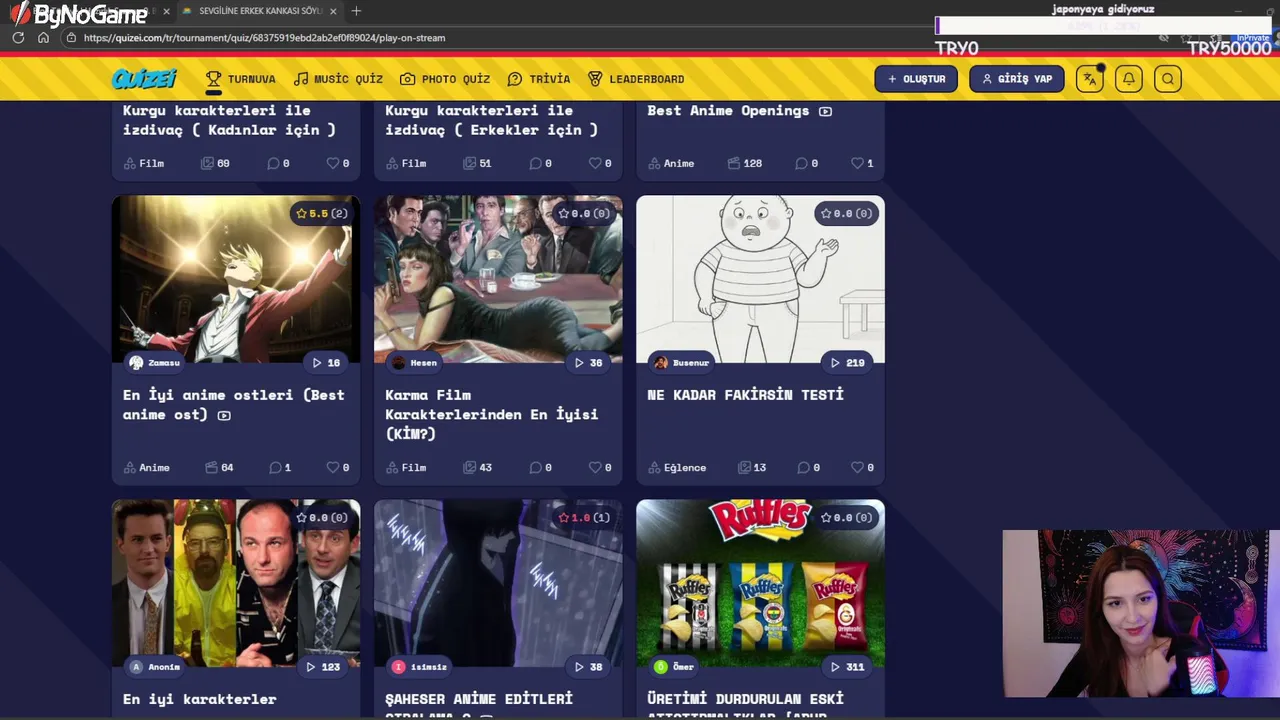Open comments on Karma Film card
Viewport: 1280px width, 720px height.
pyautogui.click(x=541, y=467)
